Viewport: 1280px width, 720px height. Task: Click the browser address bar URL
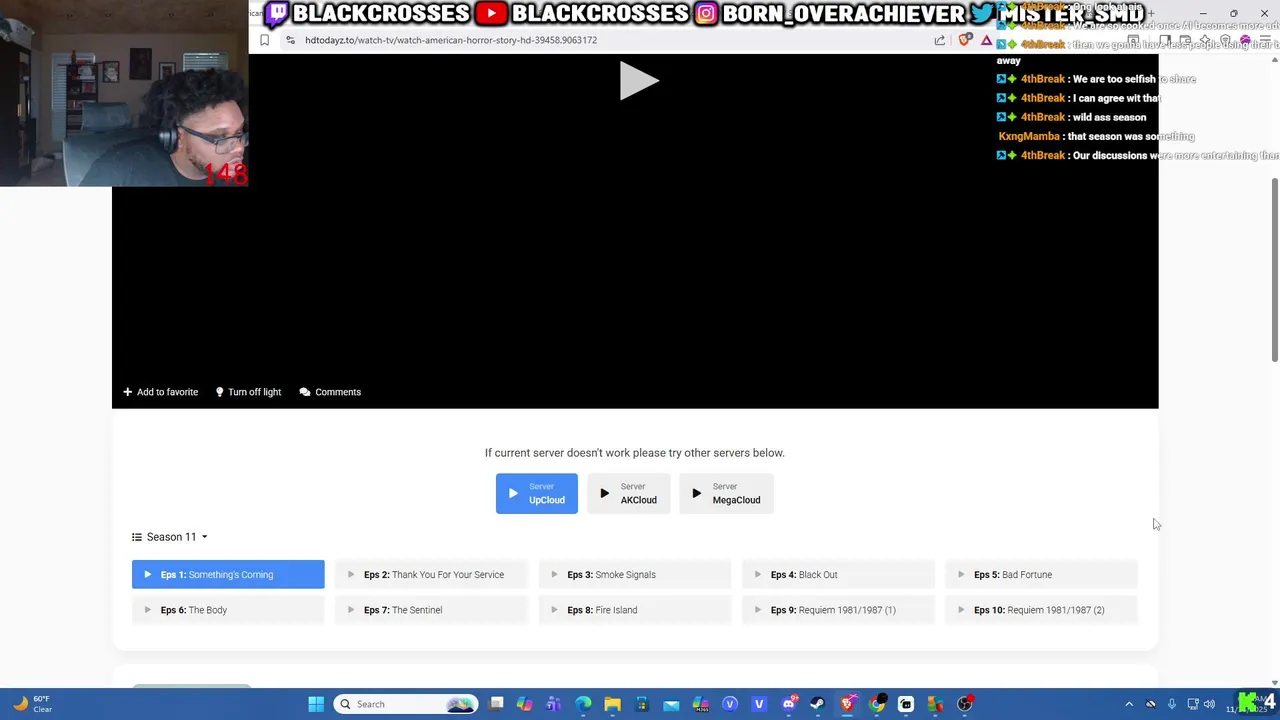point(451,40)
